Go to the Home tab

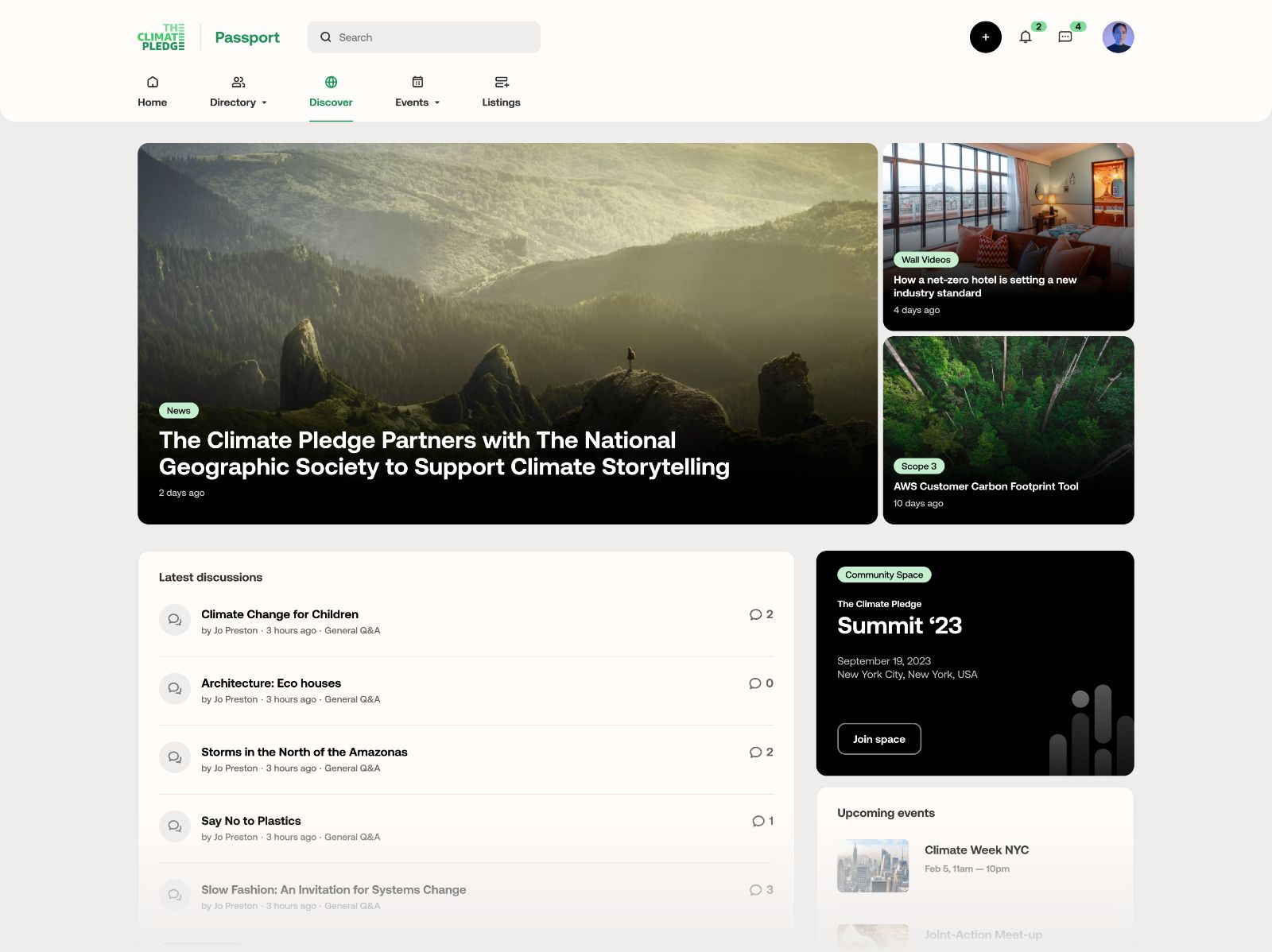pyautogui.click(x=153, y=103)
